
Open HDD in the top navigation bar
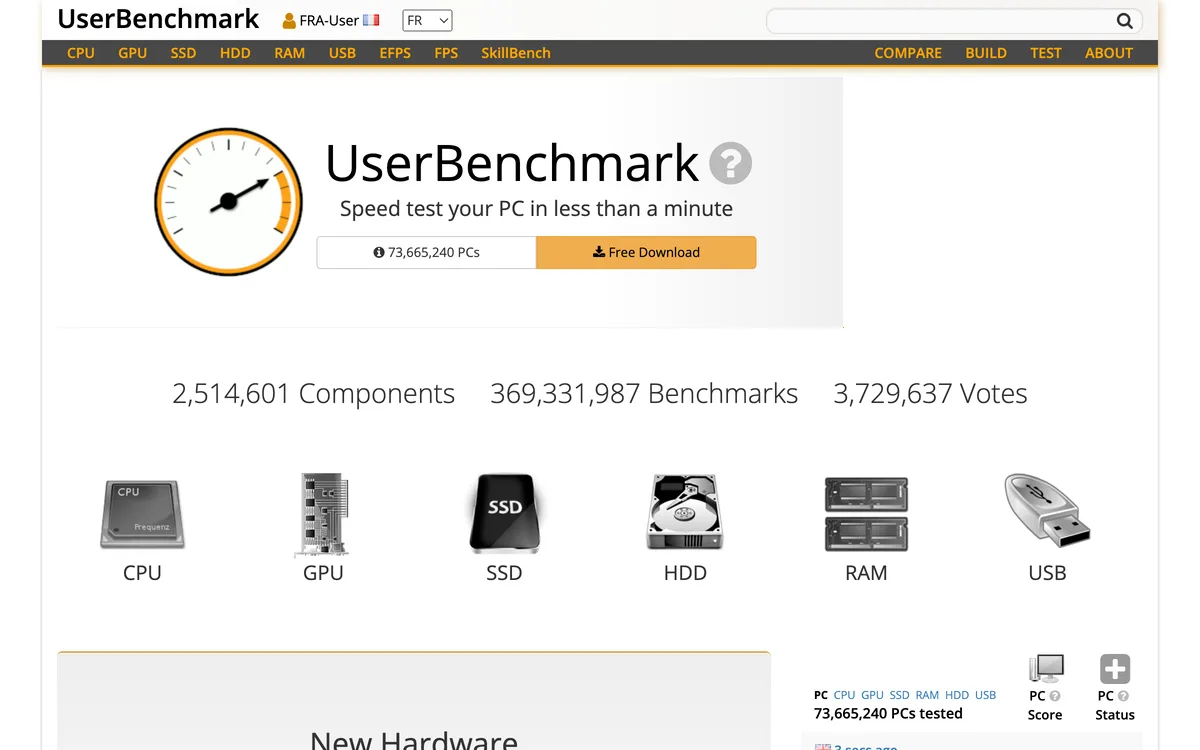(235, 53)
